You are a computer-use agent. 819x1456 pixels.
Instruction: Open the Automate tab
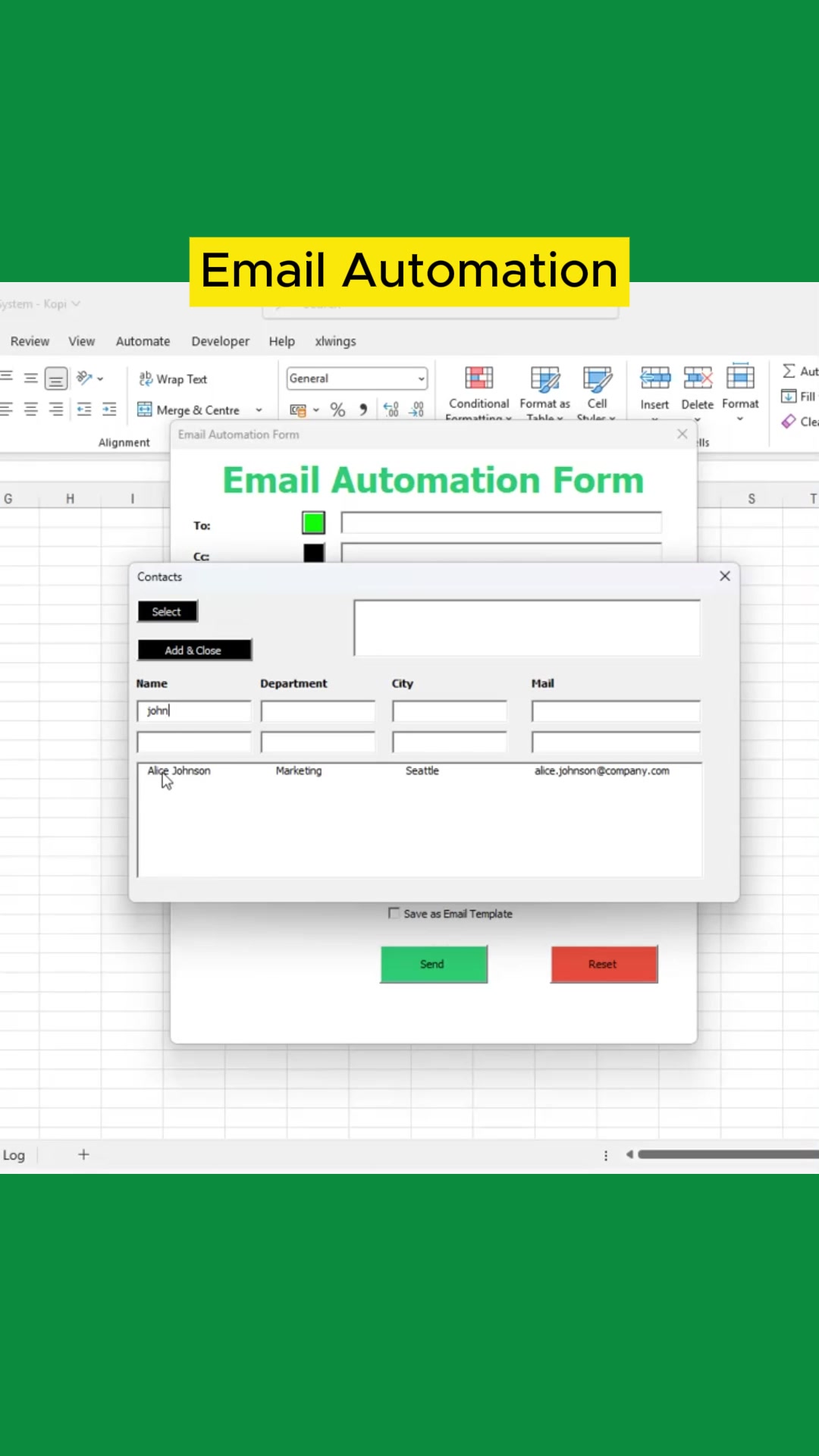(143, 341)
